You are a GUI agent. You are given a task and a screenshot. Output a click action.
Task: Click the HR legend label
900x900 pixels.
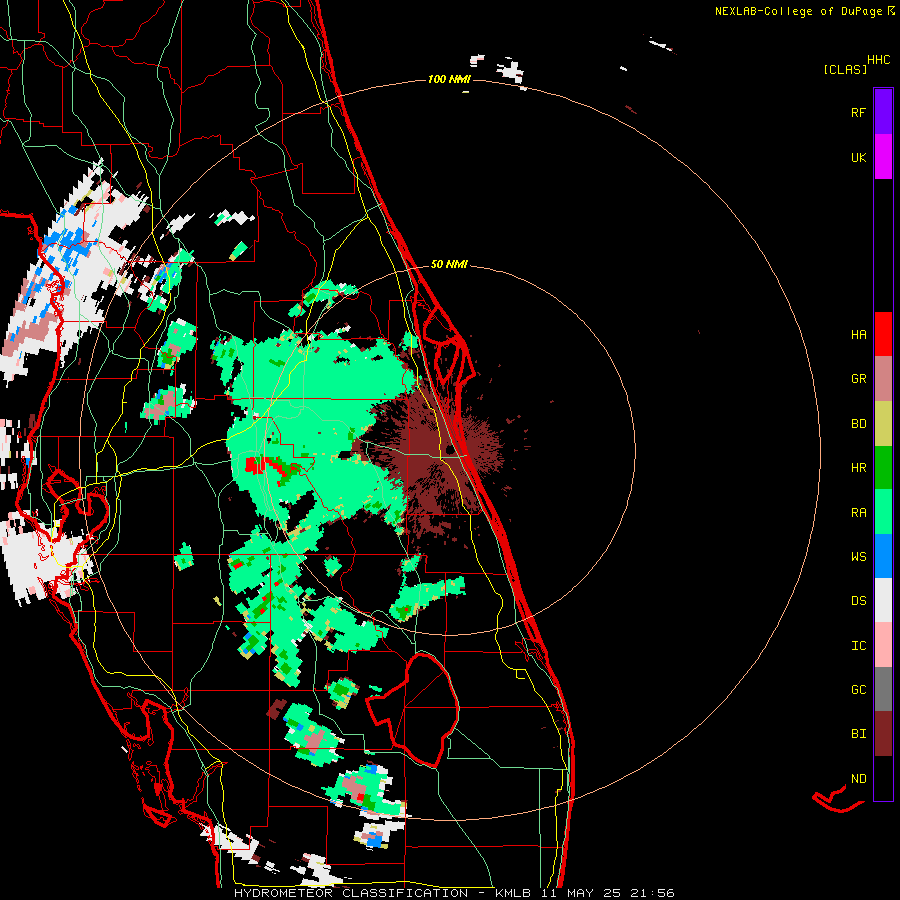click(858, 468)
